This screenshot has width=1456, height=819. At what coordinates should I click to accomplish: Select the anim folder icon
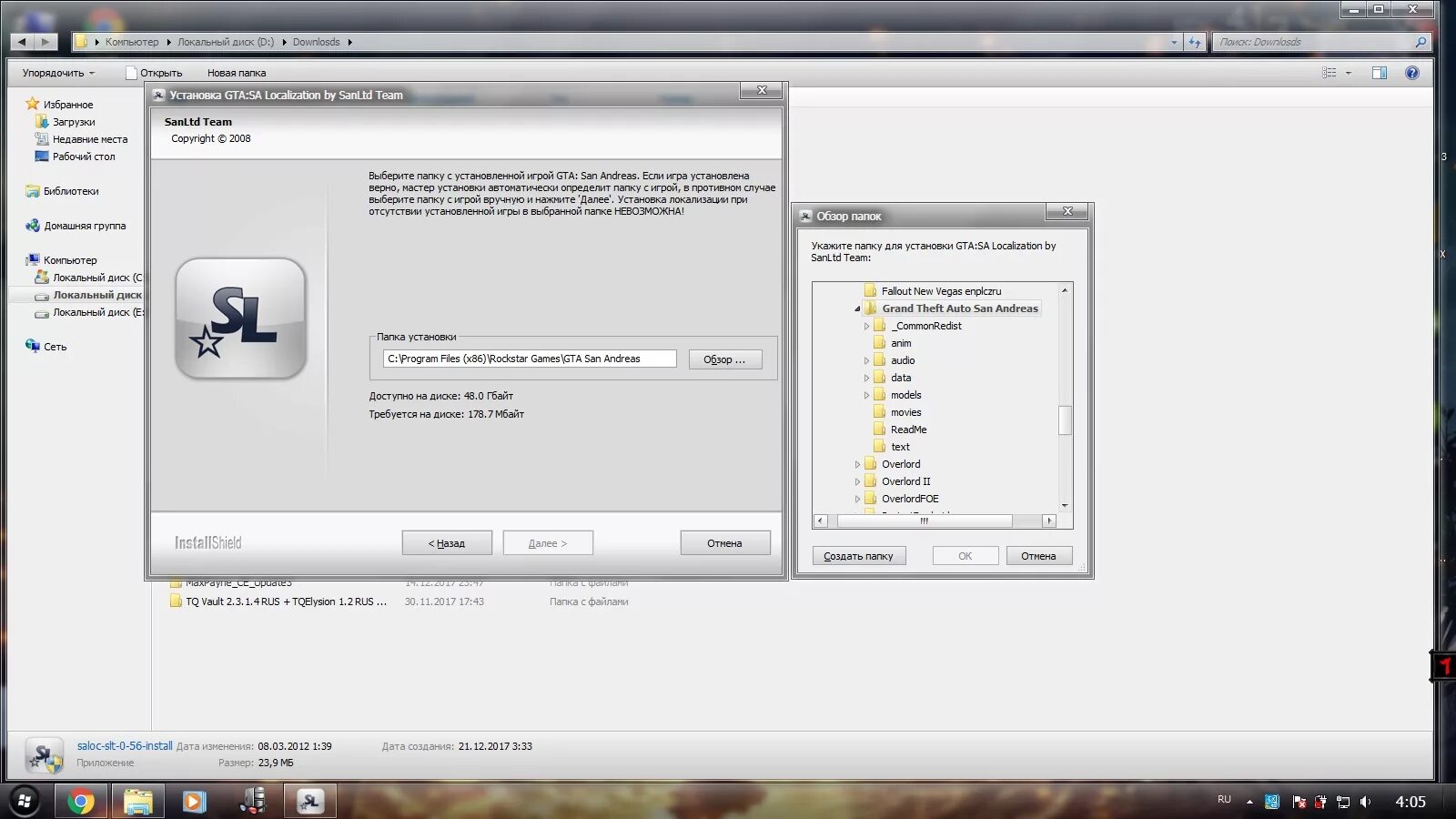coord(880,343)
